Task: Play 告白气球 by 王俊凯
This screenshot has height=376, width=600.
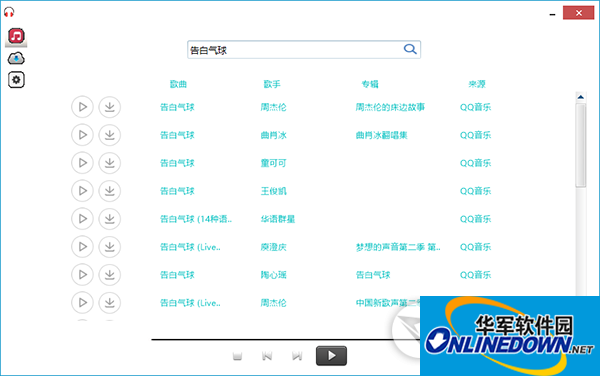Action: pyautogui.click(x=82, y=190)
